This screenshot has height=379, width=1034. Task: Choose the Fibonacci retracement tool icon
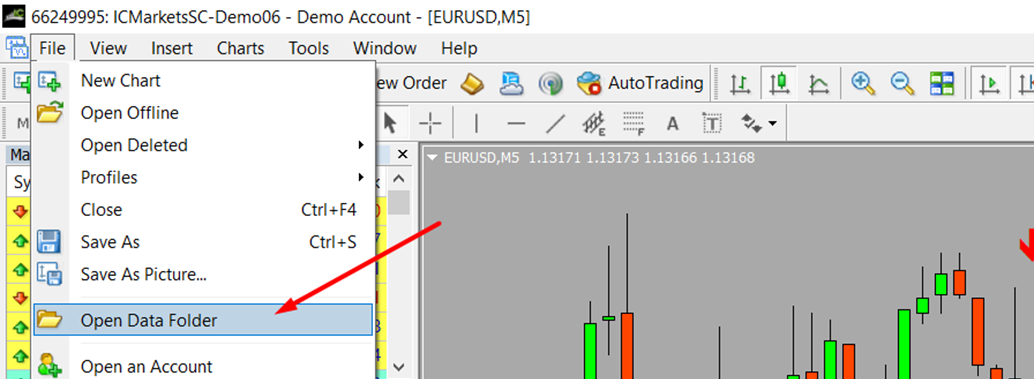[634, 123]
